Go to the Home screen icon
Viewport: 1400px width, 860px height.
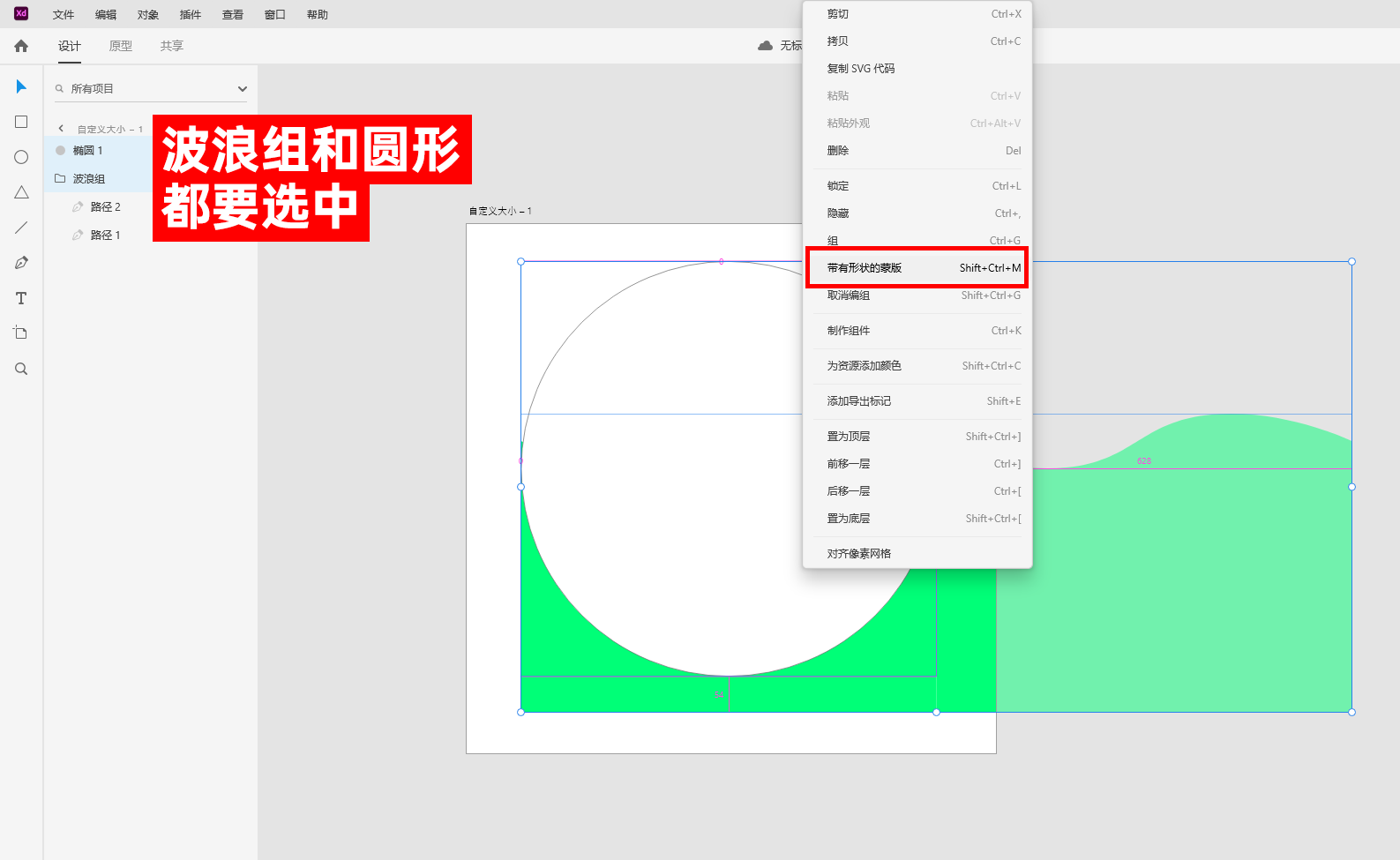point(21,46)
